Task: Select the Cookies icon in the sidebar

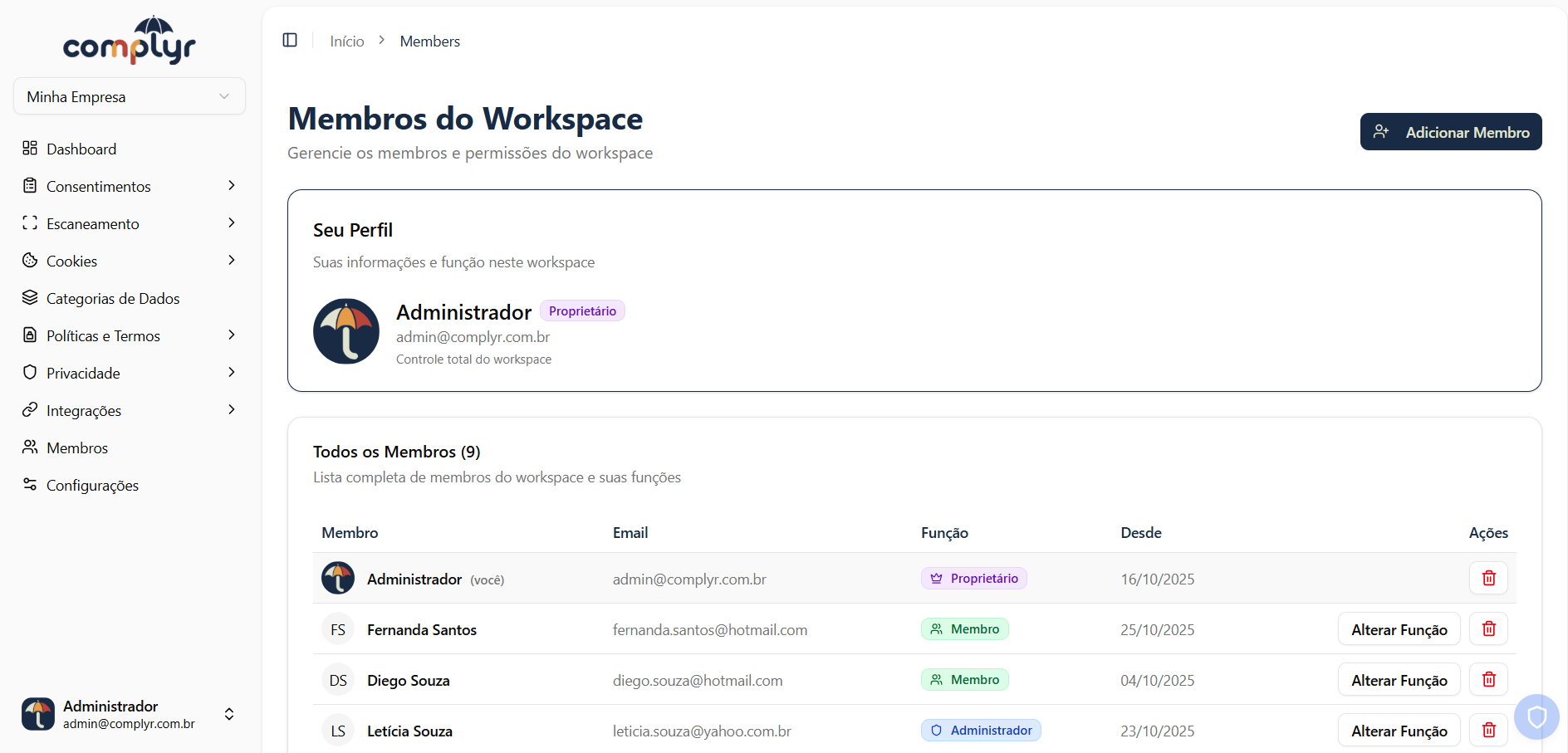Action: pos(30,261)
